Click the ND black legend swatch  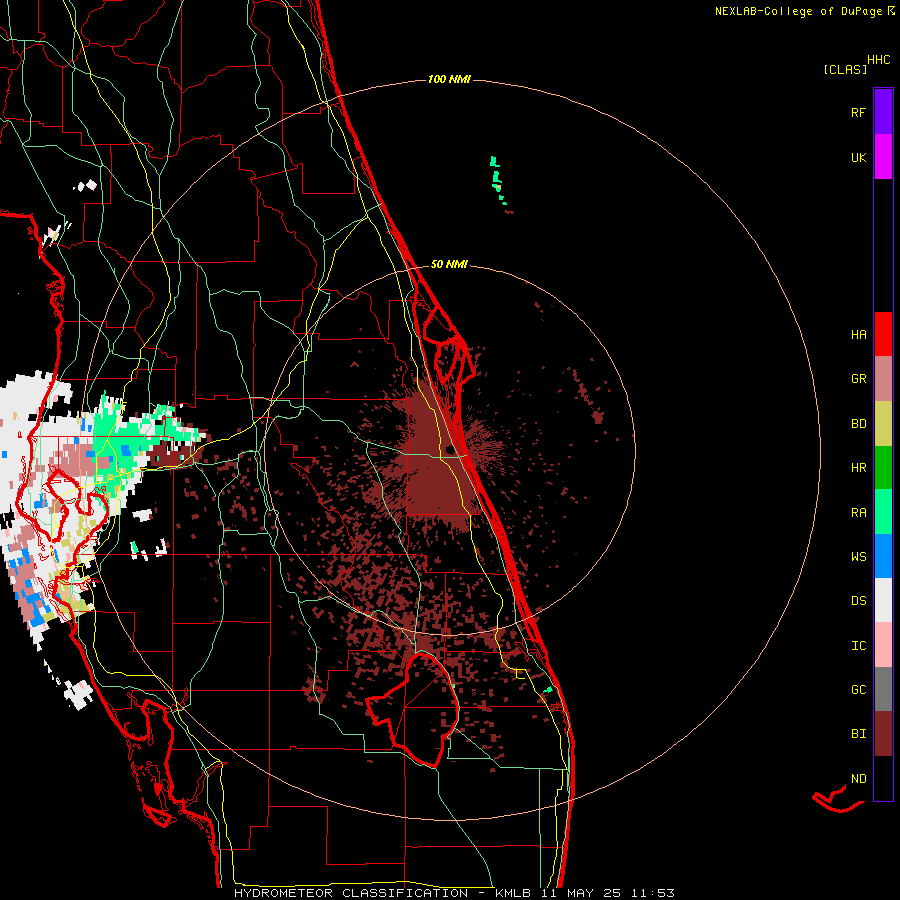click(883, 778)
